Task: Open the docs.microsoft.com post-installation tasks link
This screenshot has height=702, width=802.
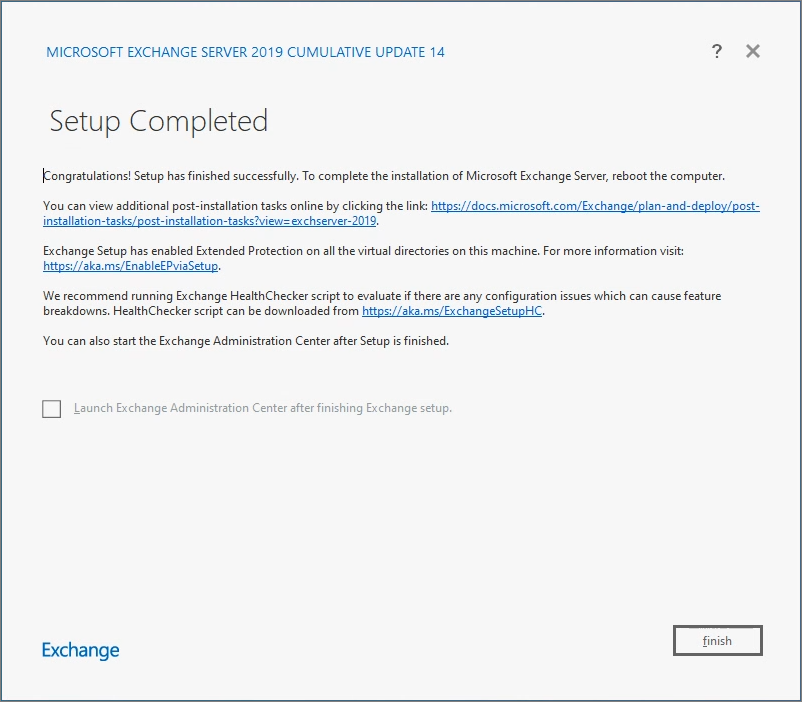Action: click(x=595, y=206)
